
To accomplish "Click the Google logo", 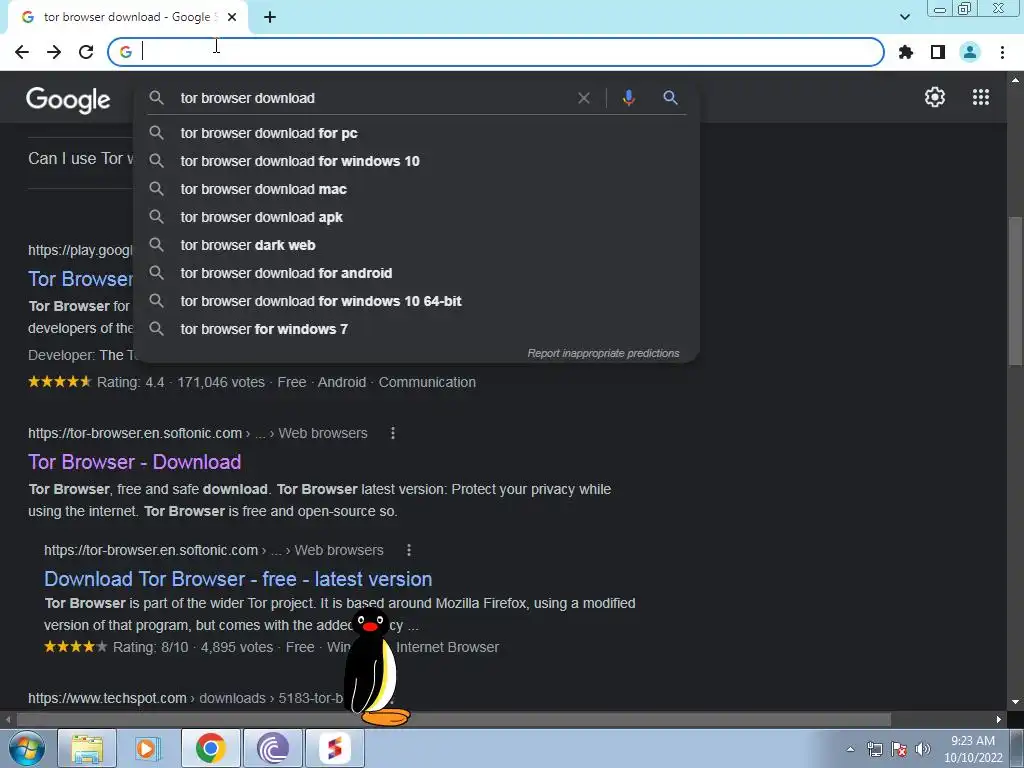I will pyautogui.click(x=68, y=100).
